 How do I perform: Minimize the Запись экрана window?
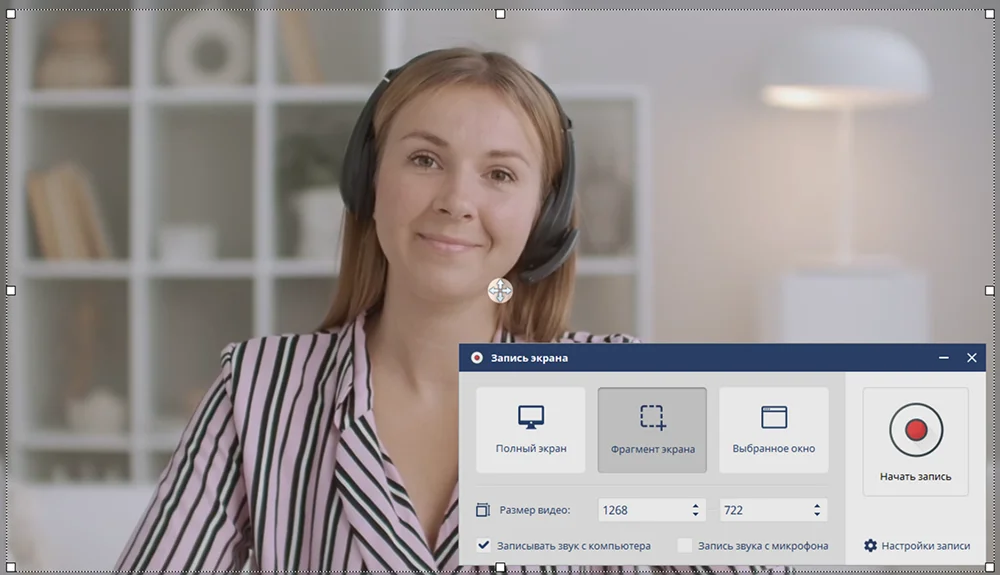pos(944,358)
